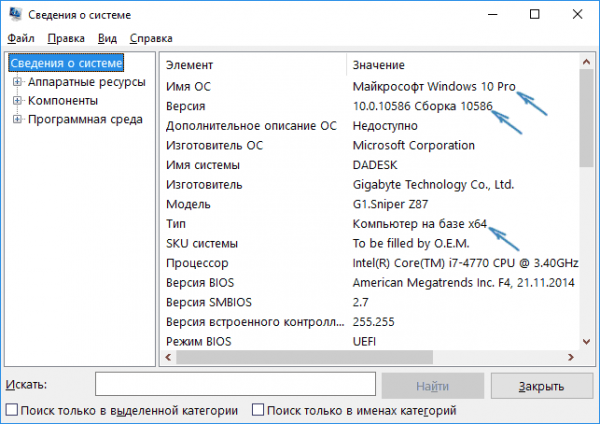Click the System Information title bar icon
The height and width of the screenshot is (424, 600).
15,14
